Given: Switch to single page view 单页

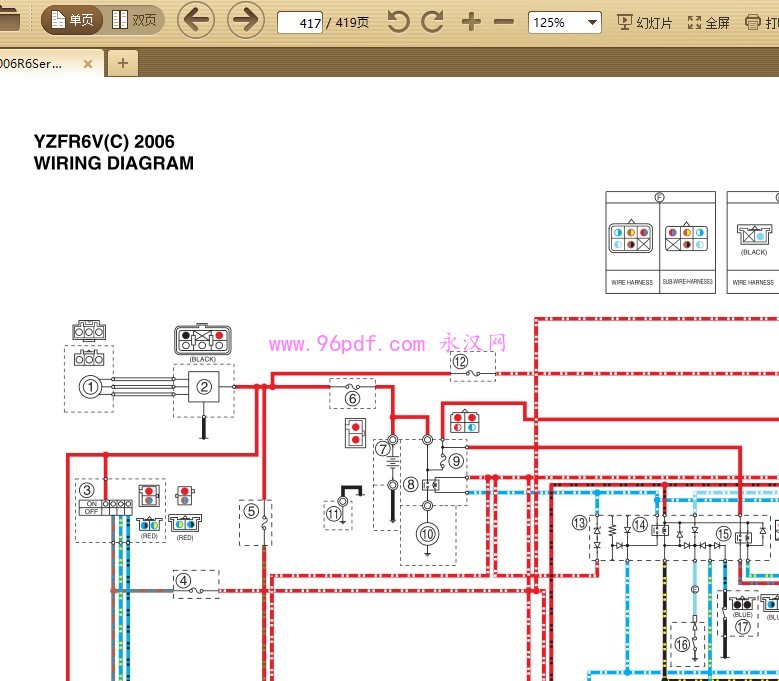Looking at the screenshot, I should click(x=72, y=20).
